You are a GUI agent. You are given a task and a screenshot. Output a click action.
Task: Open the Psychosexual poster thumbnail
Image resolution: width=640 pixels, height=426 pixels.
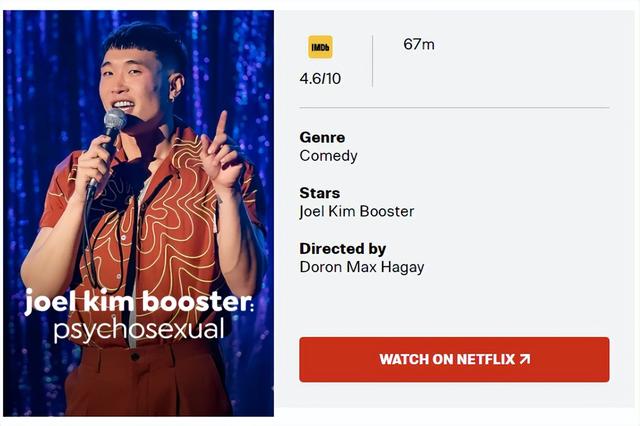pos(138,213)
